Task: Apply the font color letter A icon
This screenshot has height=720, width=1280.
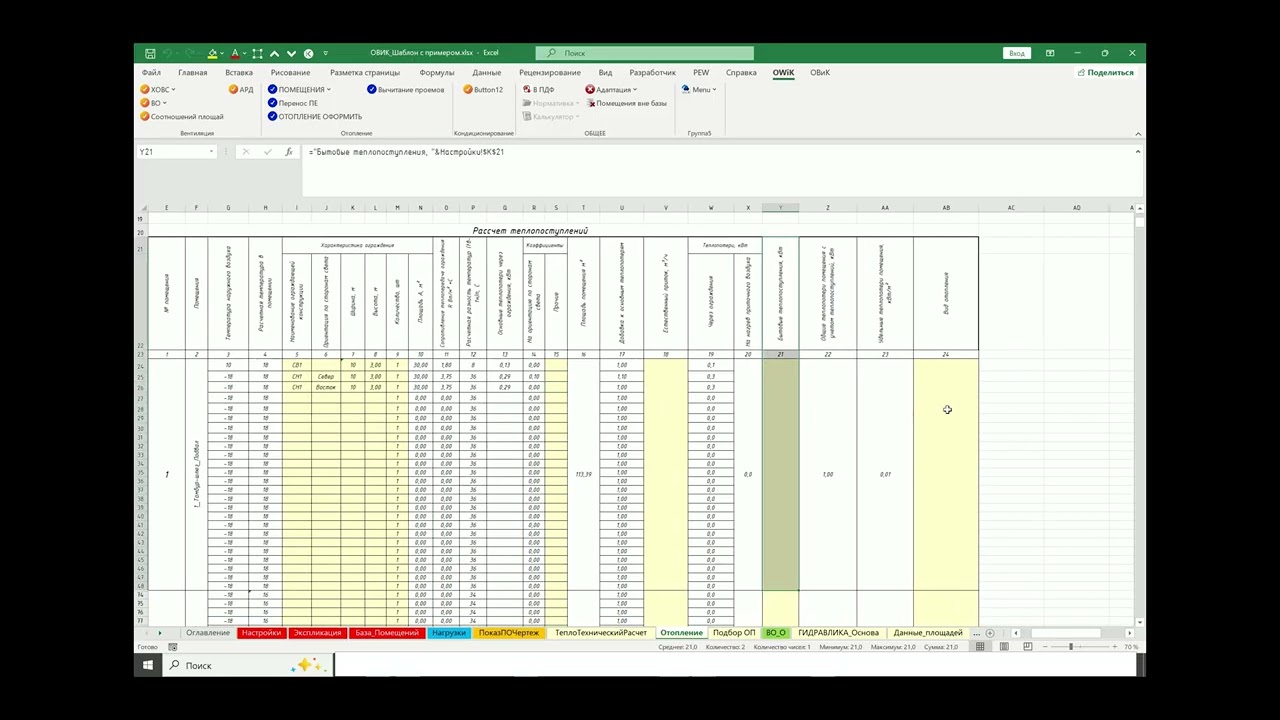Action: (x=235, y=53)
